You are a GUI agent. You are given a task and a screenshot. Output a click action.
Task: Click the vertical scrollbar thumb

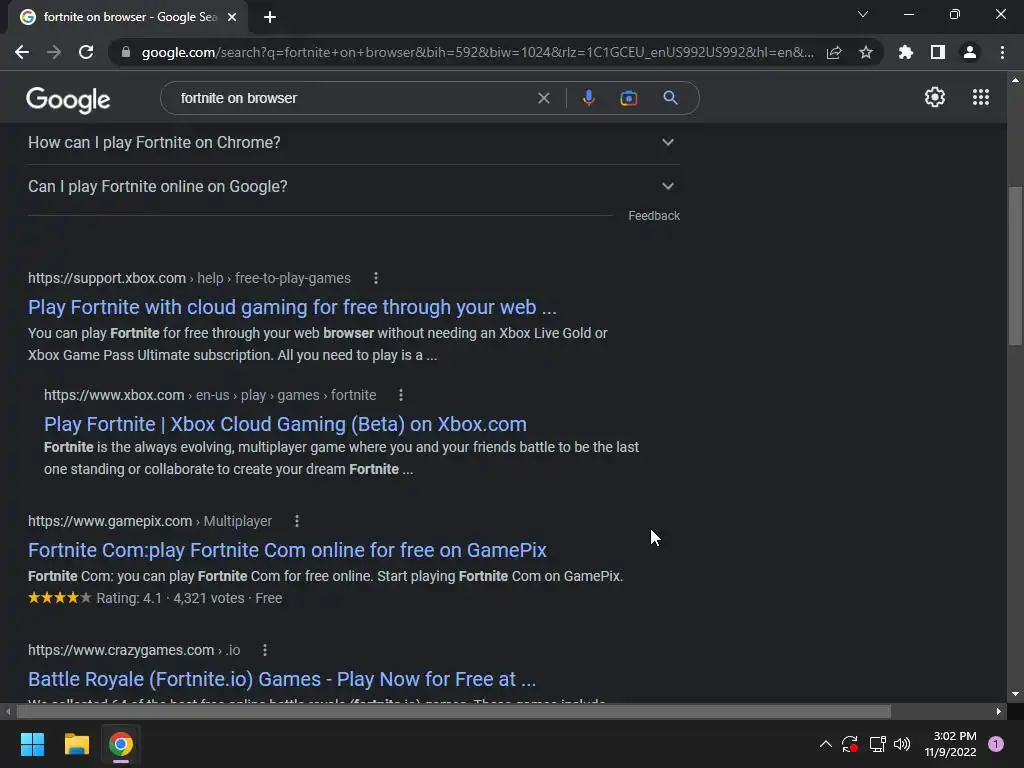(1016, 265)
